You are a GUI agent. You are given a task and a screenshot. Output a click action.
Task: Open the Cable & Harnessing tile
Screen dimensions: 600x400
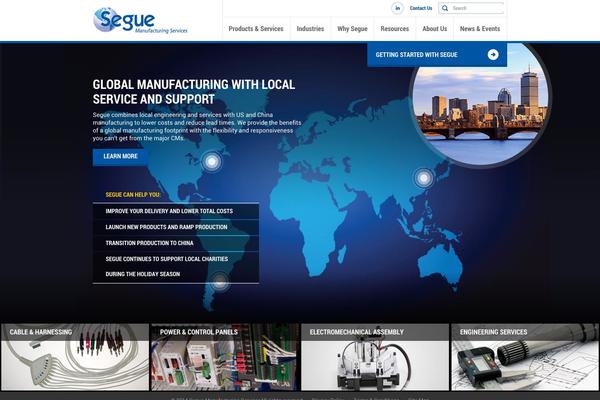(75, 357)
